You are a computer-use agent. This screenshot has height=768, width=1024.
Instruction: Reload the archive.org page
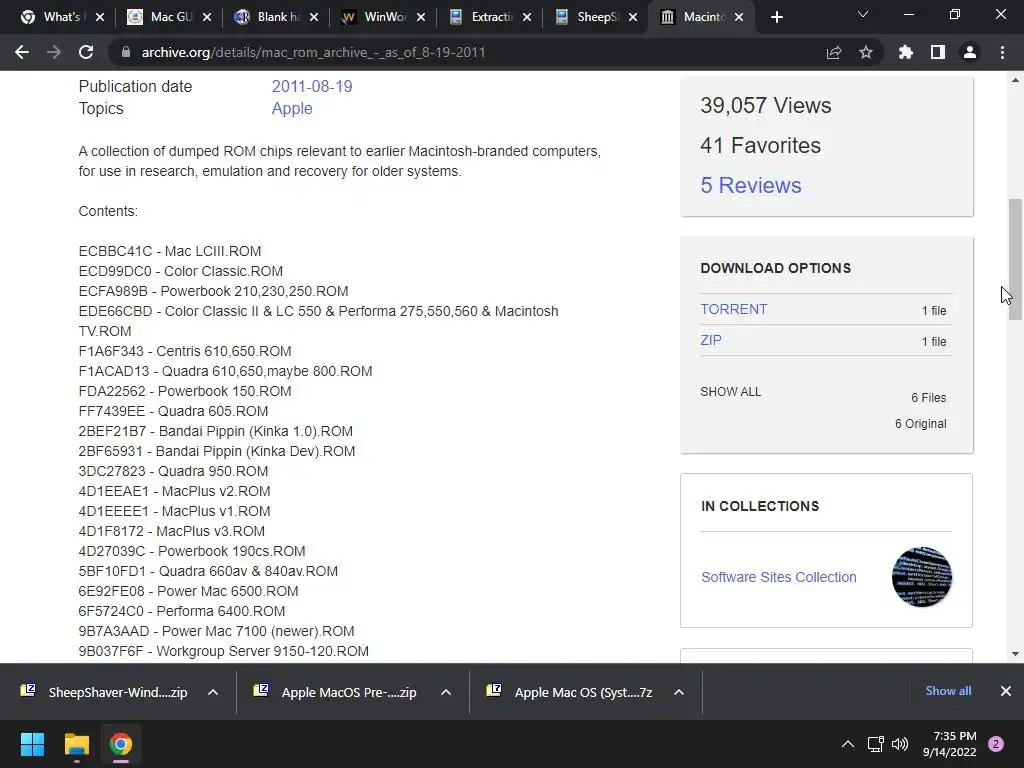point(86,52)
